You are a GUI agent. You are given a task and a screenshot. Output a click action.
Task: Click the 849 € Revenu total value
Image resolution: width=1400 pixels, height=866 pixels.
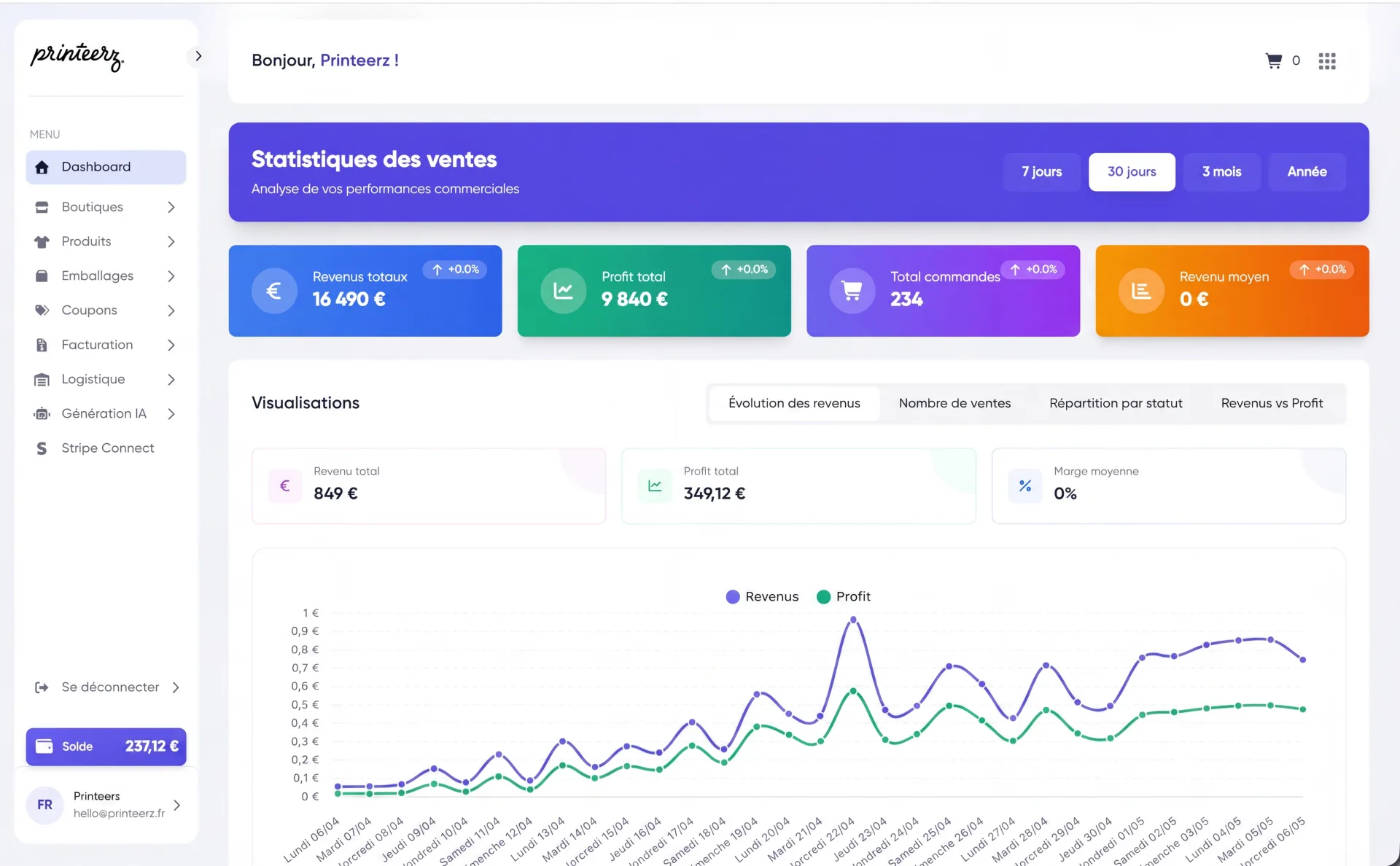(x=335, y=494)
